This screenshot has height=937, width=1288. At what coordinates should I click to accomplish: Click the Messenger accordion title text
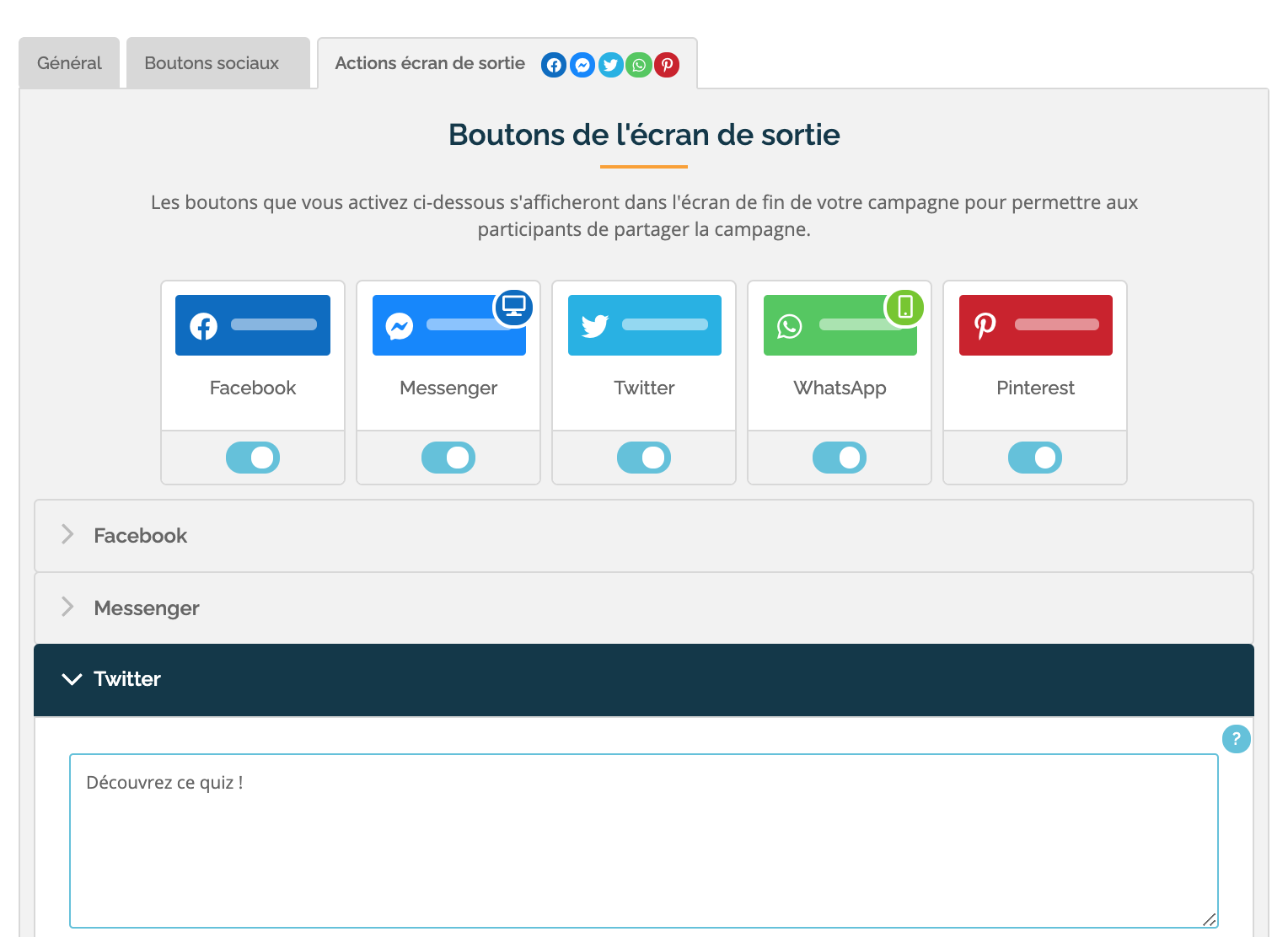pyautogui.click(x=147, y=608)
